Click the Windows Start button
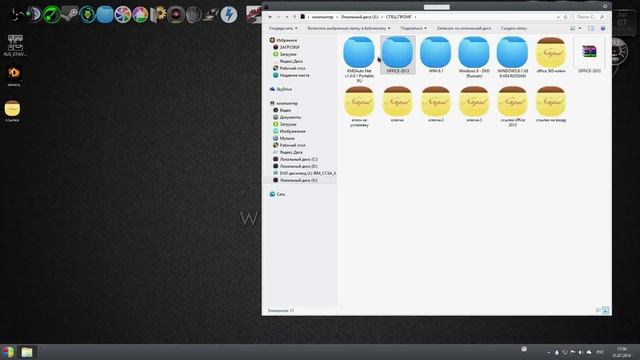The width and height of the screenshot is (640, 360). point(8,352)
